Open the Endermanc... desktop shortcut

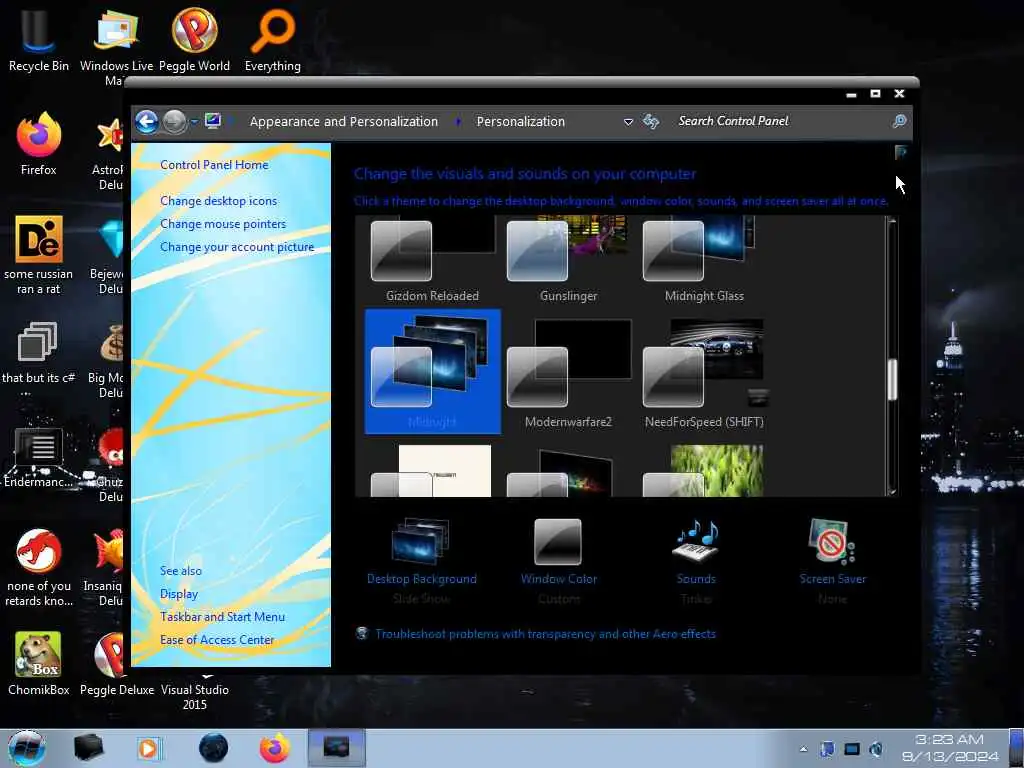pos(38,457)
